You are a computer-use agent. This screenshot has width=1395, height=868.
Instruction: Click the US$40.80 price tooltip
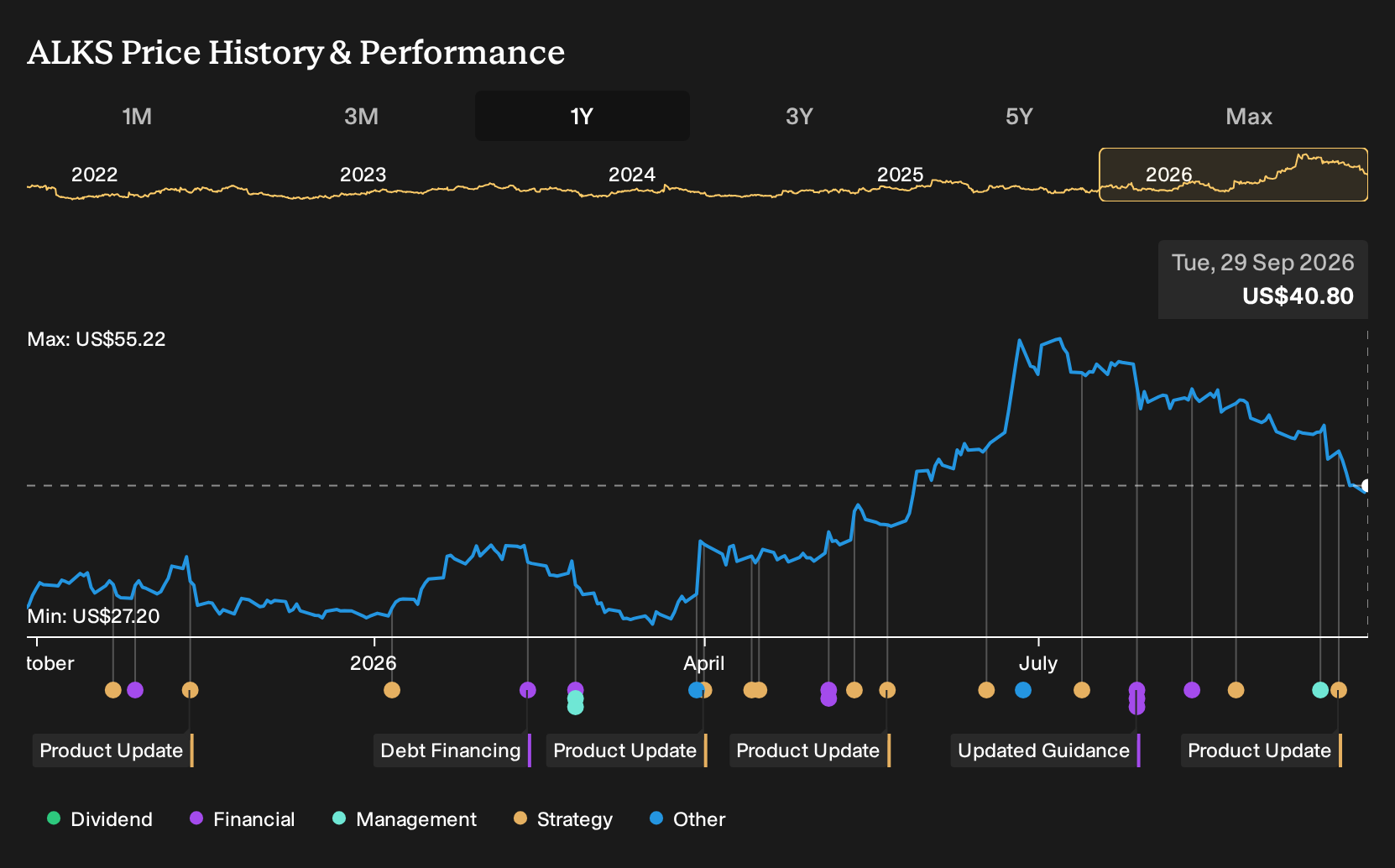coord(1263,280)
